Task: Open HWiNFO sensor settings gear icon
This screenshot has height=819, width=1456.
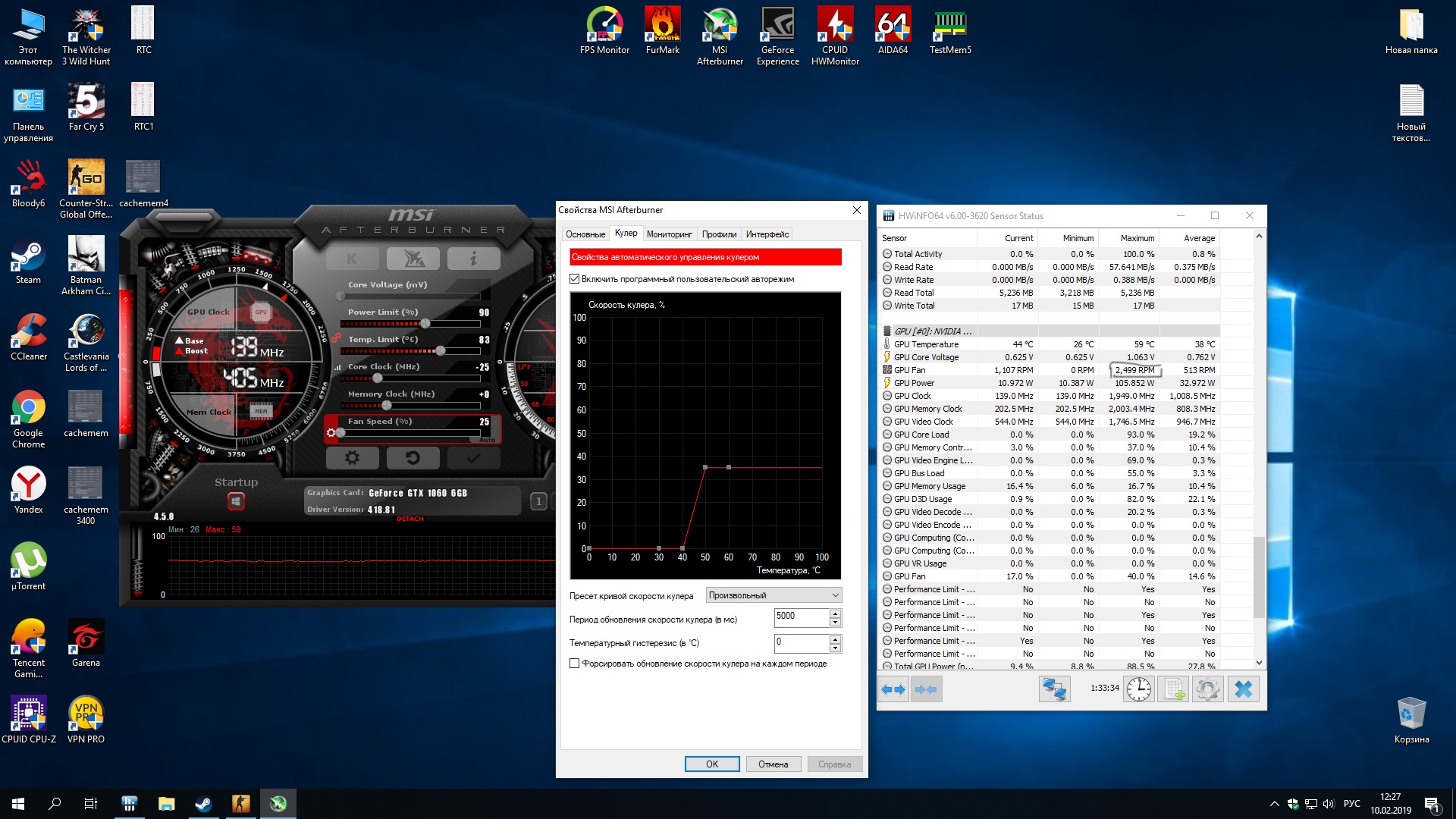Action: 1208,689
